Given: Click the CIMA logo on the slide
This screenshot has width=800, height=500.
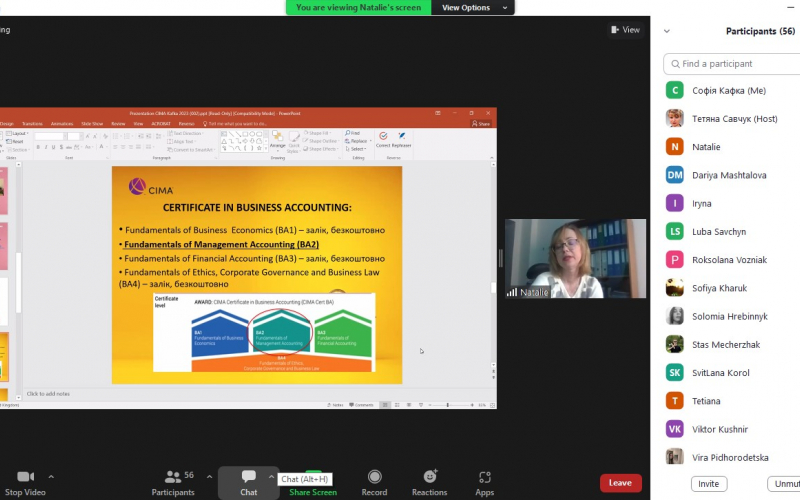Looking at the screenshot, I should (x=151, y=187).
